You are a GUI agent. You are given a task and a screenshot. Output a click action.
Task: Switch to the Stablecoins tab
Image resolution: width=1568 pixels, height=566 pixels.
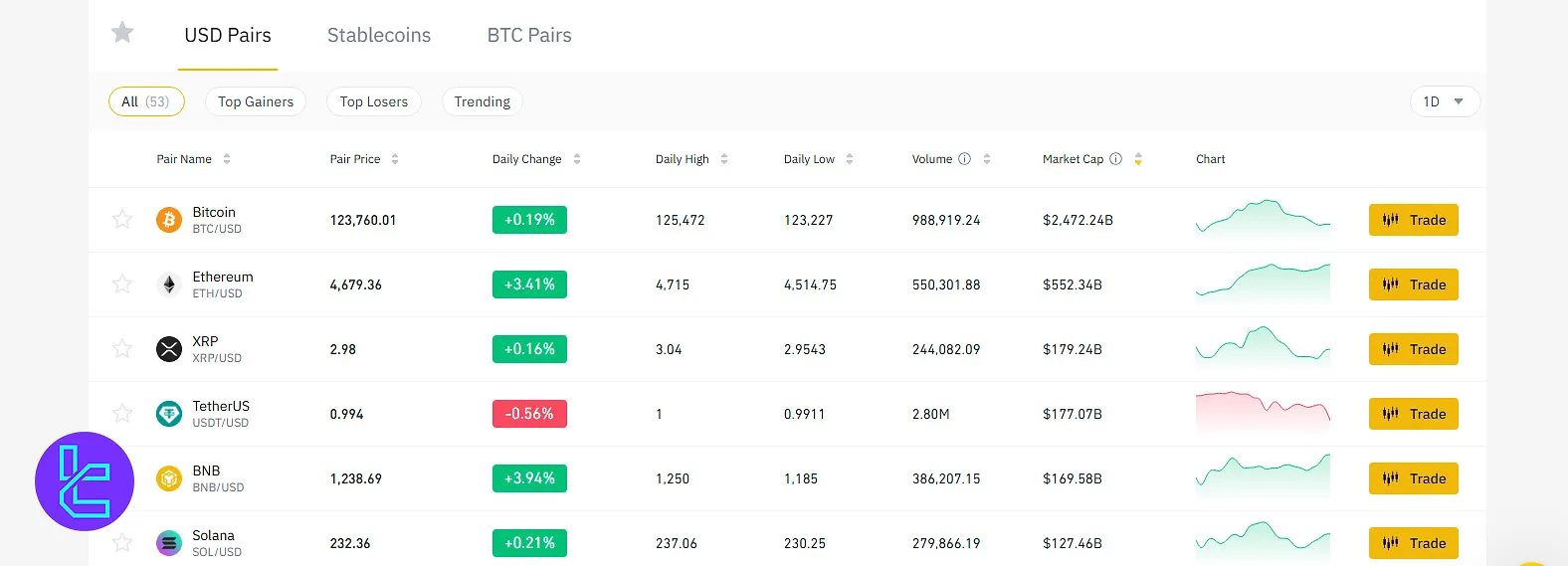pyautogui.click(x=379, y=36)
